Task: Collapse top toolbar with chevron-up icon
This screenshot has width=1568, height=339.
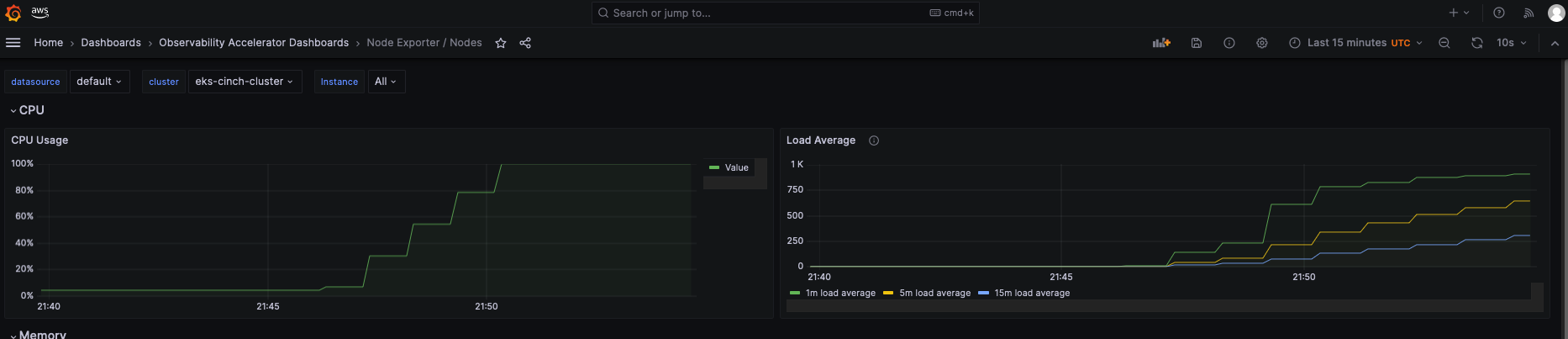Action: (x=1555, y=43)
